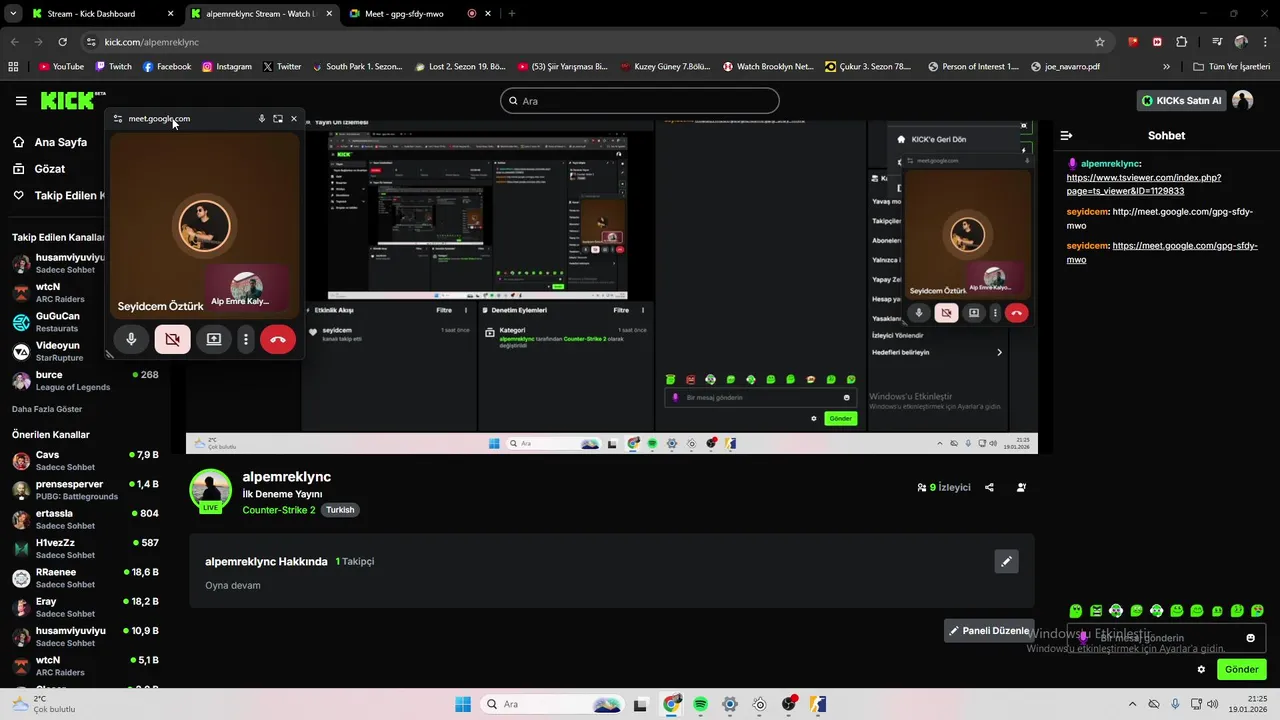The image size is (1280, 720).
Task: Open underlined meet.google.com link in chat
Action: pos(1162,252)
